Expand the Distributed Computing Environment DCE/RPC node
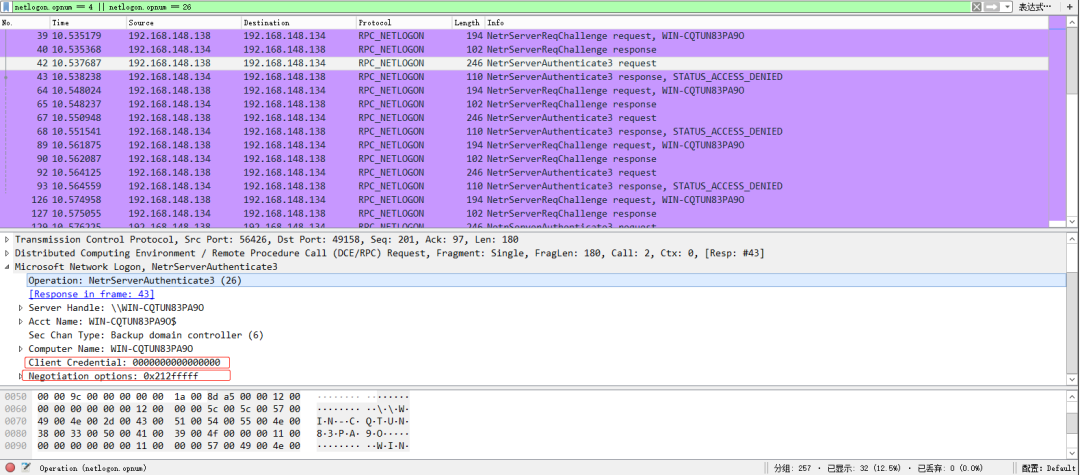Image resolution: width=1080 pixels, height=475 pixels. (8, 253)
